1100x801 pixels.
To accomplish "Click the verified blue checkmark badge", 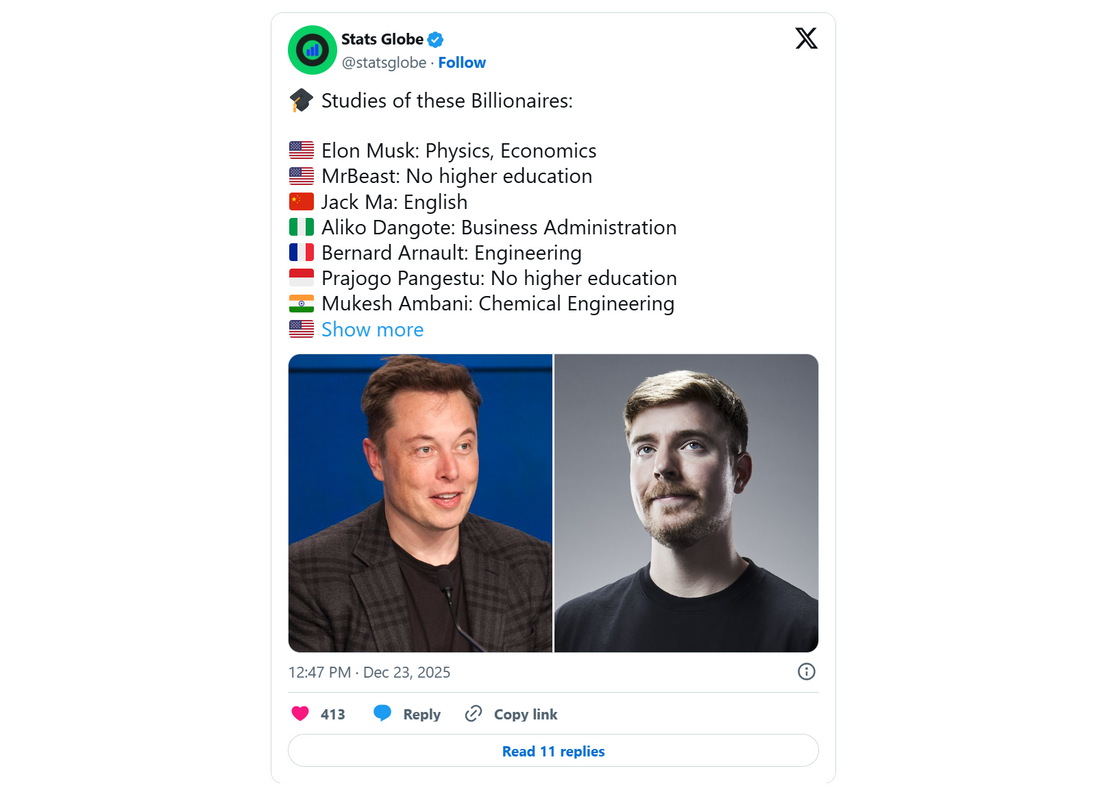I will pyautogui.click(x=434, y=39).
